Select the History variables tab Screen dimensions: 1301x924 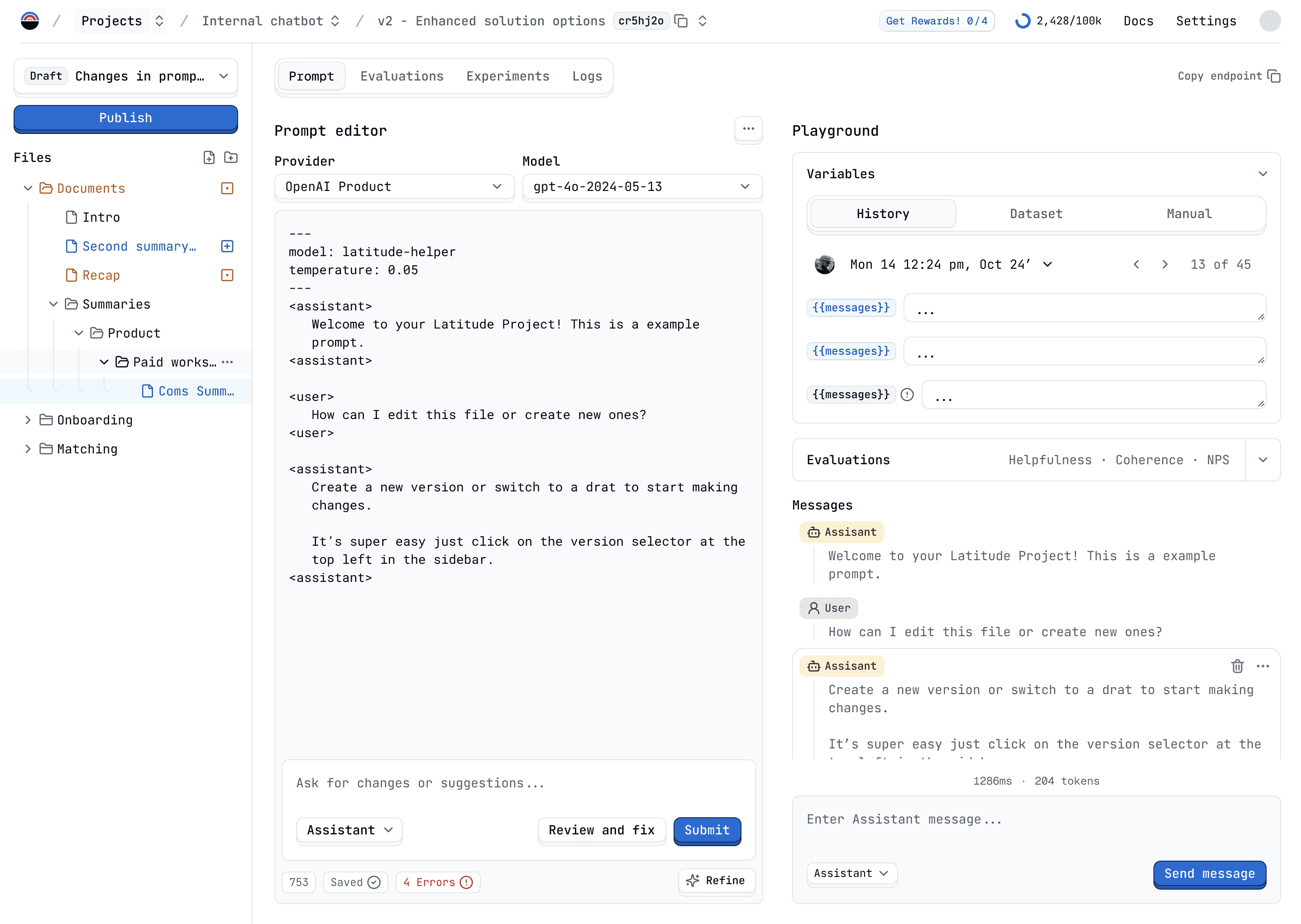coord(883,214)
